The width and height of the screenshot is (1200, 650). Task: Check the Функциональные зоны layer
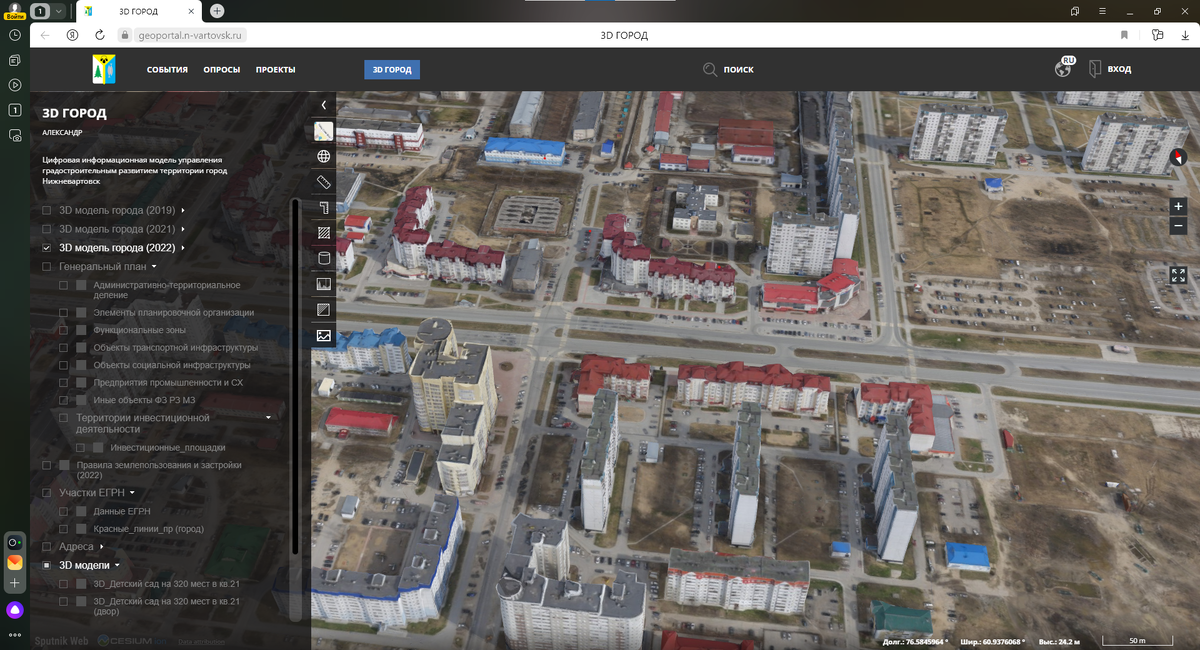[x=64, y=330]
